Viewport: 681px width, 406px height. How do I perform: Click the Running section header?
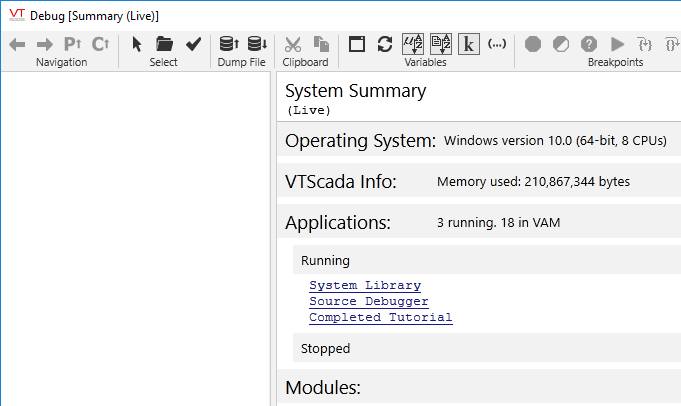pyautogui.click(x=487, y=260)
